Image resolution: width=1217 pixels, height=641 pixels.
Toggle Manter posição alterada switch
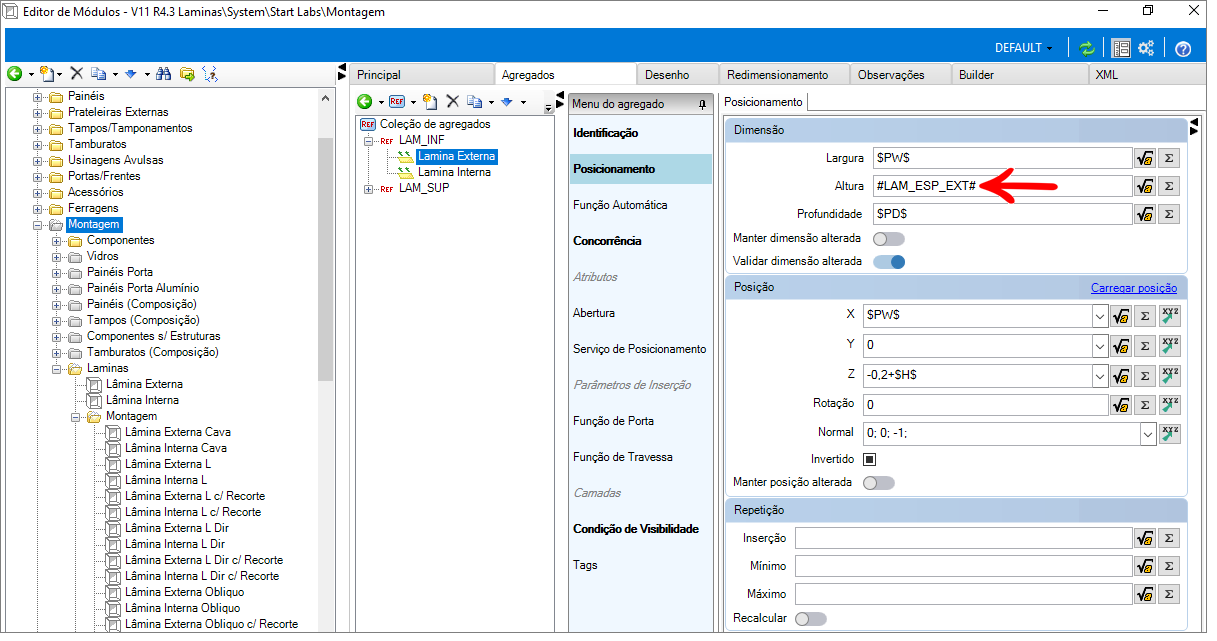878,483
